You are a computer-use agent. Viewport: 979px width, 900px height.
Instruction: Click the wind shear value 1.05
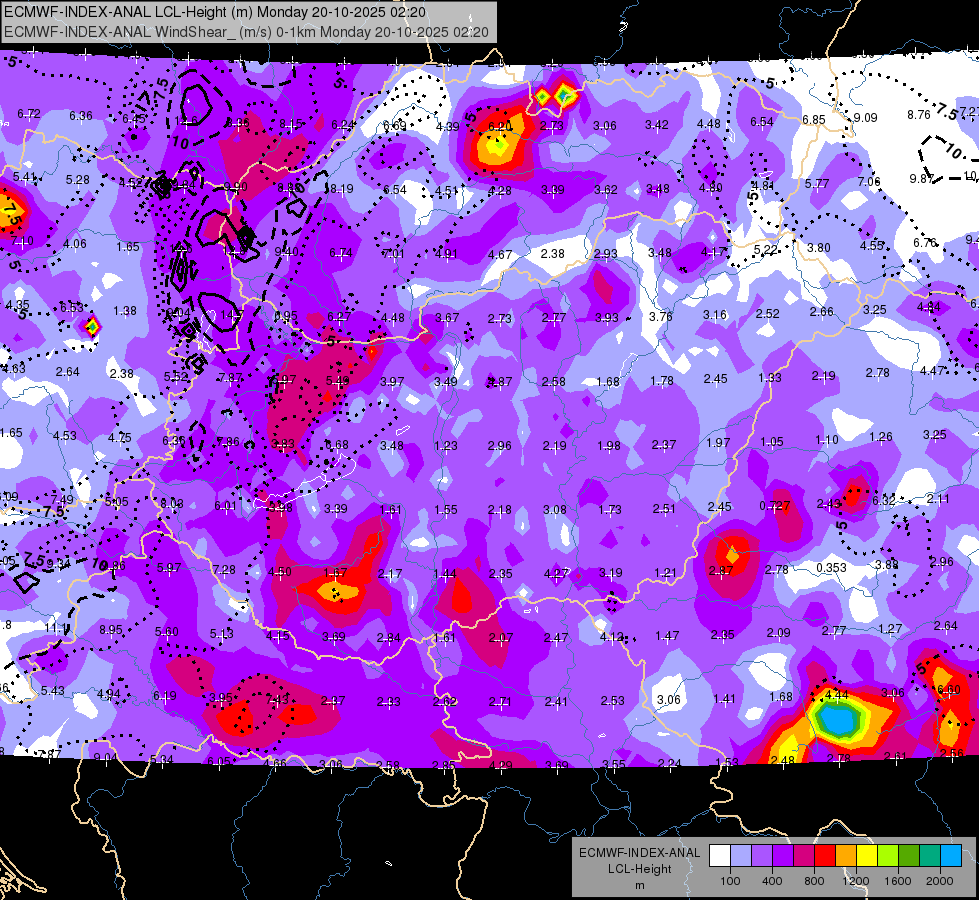[772, 442]
